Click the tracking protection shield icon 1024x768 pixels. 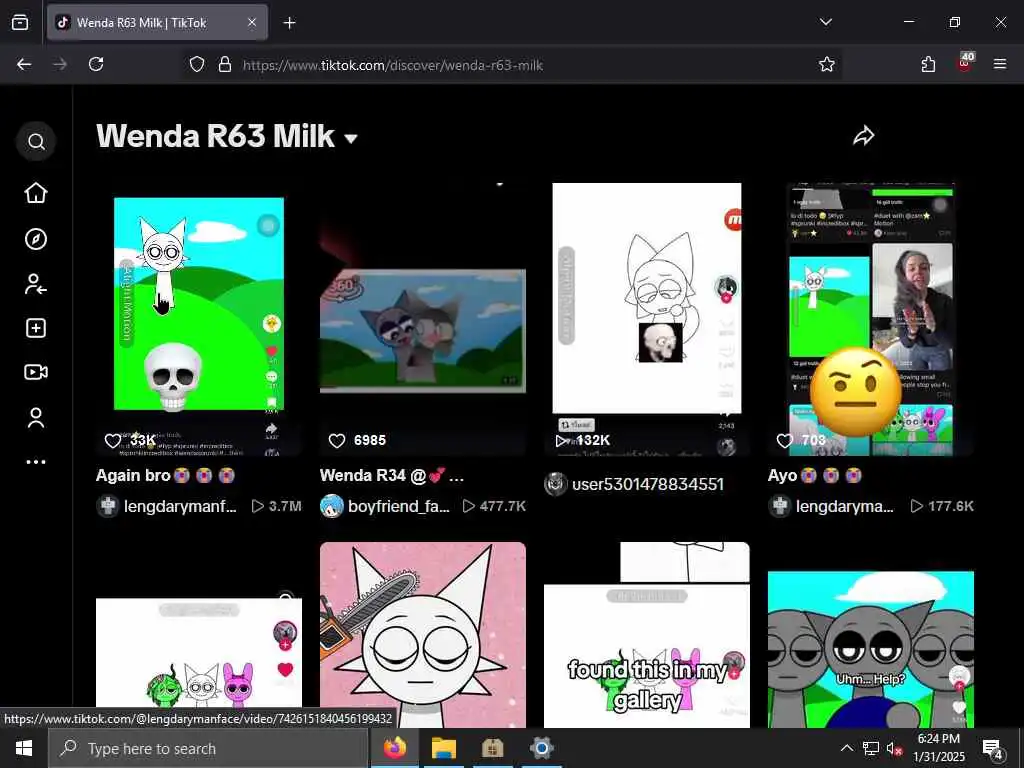click(x=197, y=64)
